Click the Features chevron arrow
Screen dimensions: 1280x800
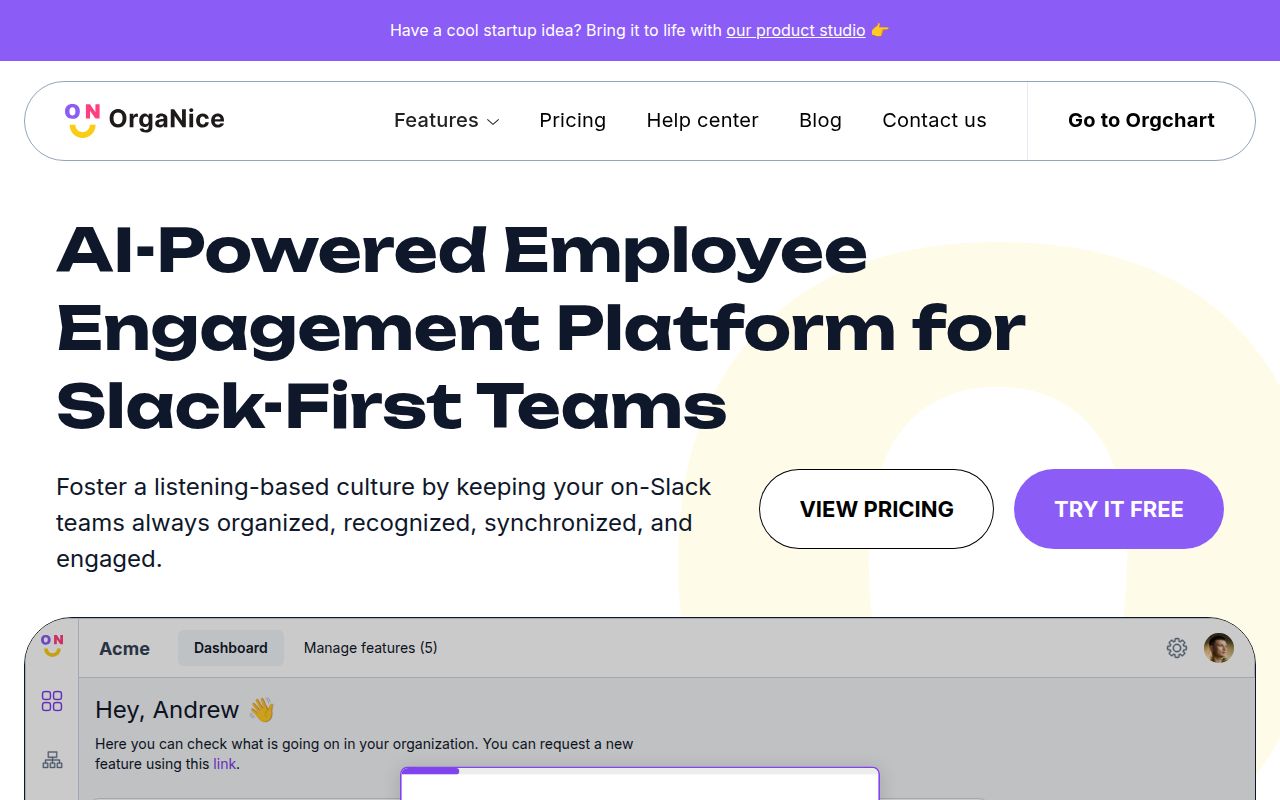pos(493,122)
